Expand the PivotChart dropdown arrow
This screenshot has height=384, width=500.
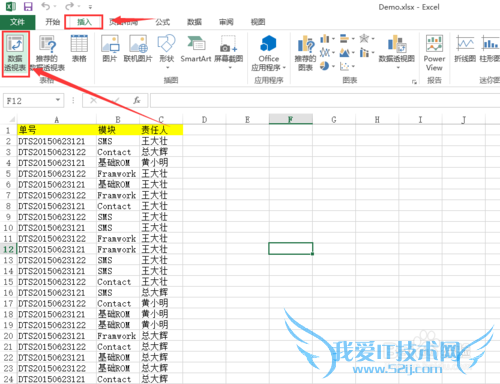398,68
